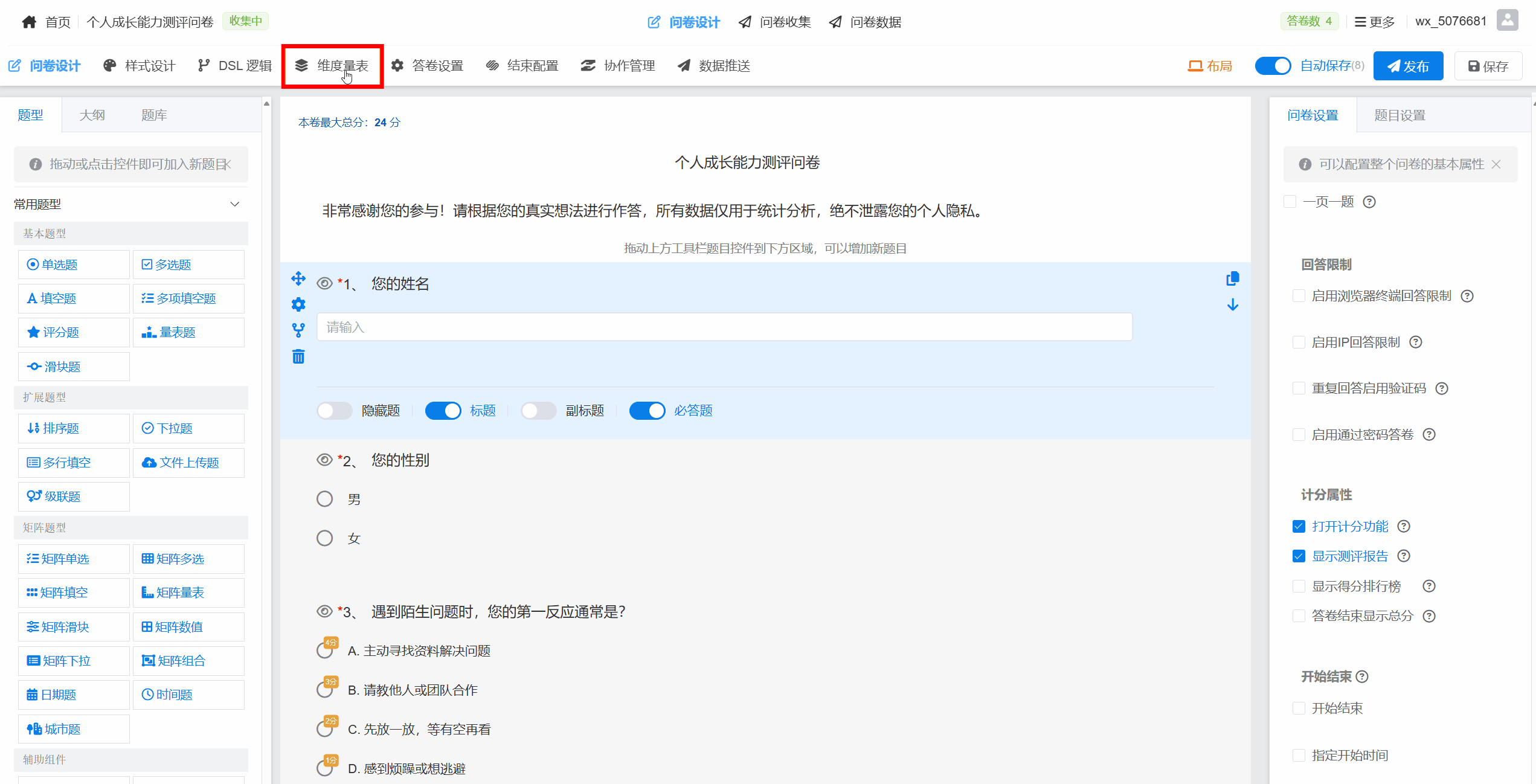Viewport: 1536px width, 784px height.
Task: Click the 发布 button
Action: 1408,66
